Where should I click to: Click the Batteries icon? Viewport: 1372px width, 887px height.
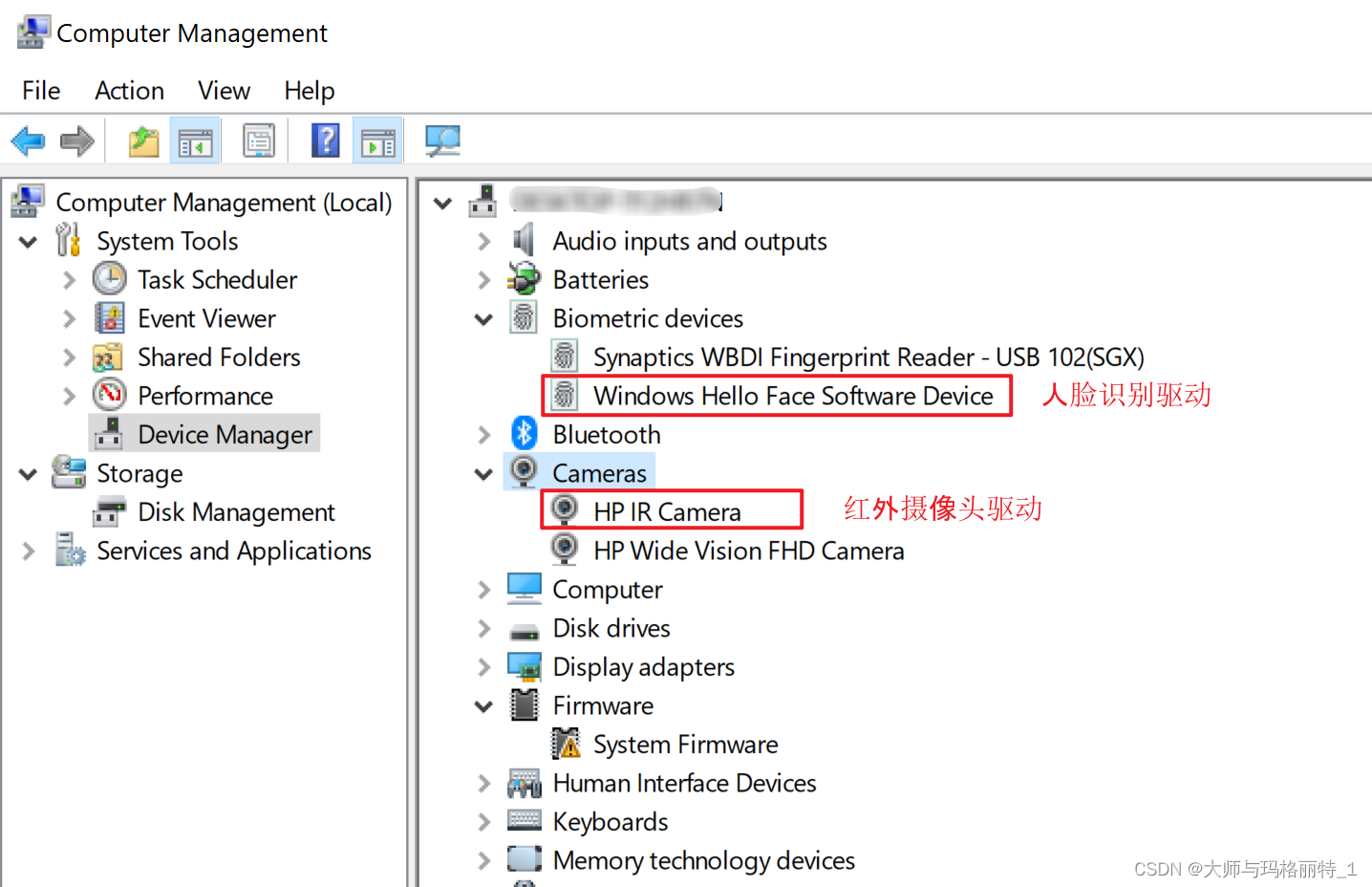524,278
